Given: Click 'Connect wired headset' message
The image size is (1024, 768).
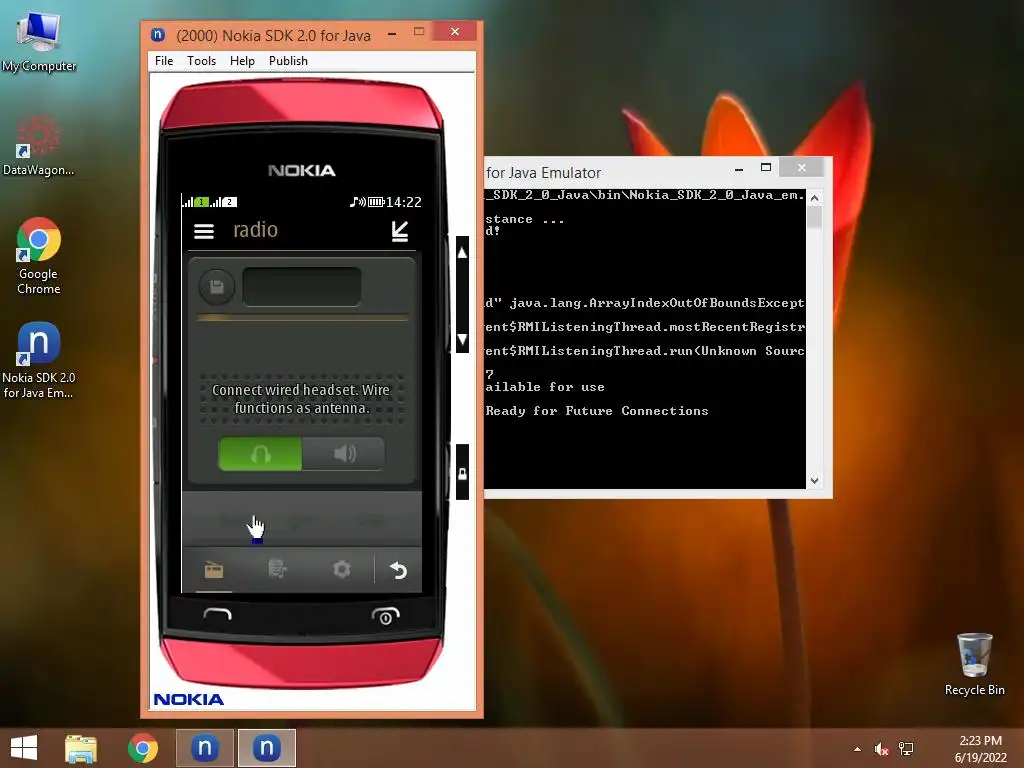Looking at the screenshot, I should [x=301, y=399].
